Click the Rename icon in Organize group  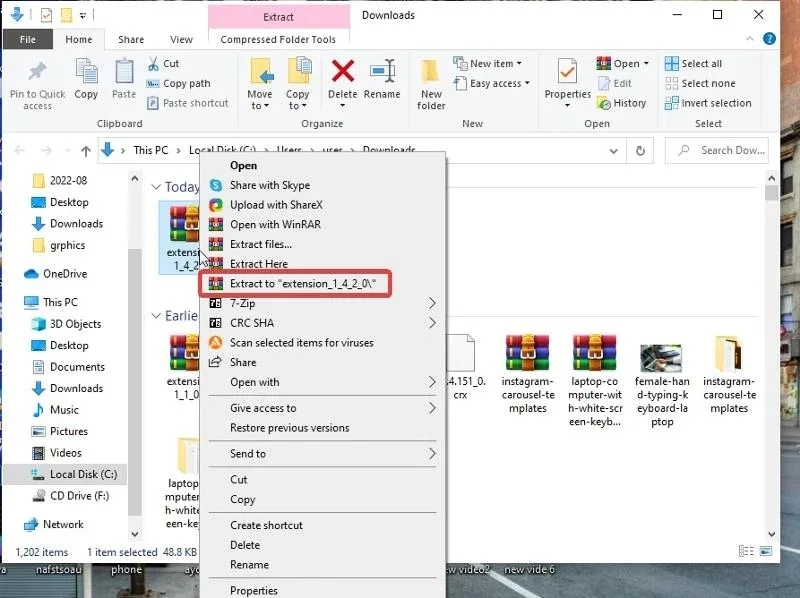[x=383, y=71]
